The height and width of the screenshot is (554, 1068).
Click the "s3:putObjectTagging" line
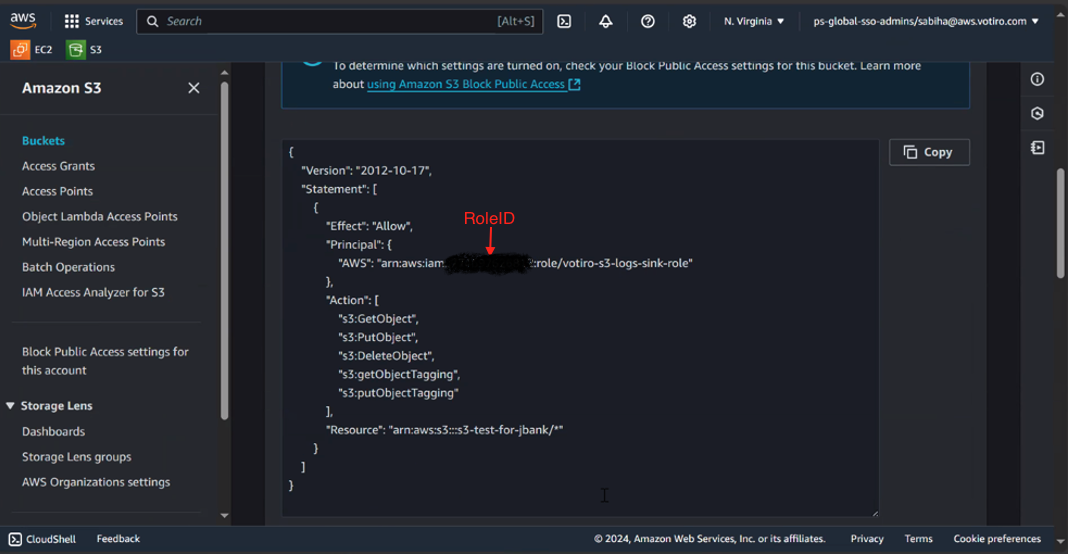(x=398, y=393)
